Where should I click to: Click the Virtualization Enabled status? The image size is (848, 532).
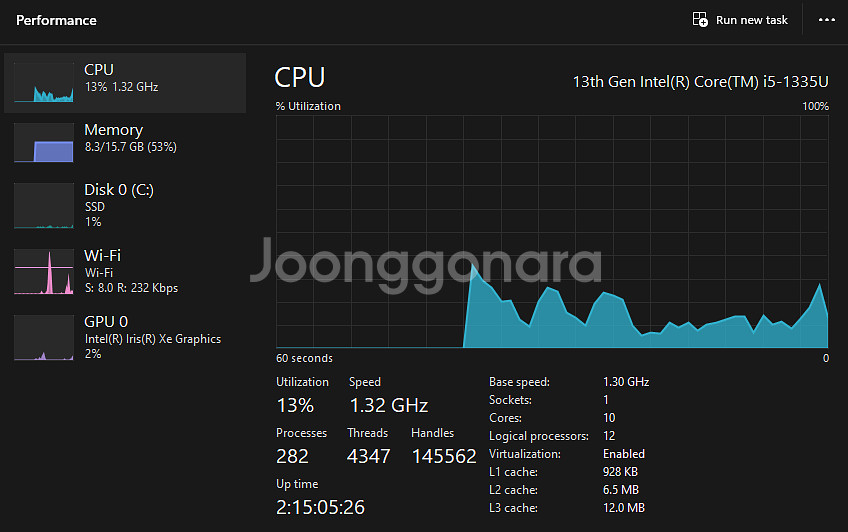[x=624, y=454]
